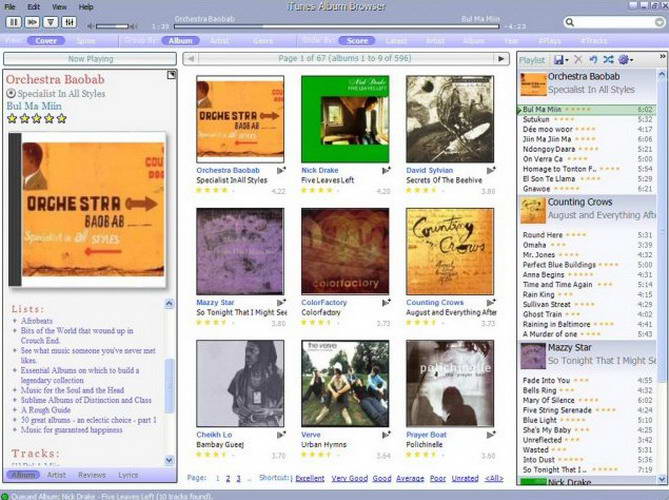Viewport: 669px width, 500px height.
Task: Set rating on five-star Bul Ma Miin stars
Action: pos(37,119)
